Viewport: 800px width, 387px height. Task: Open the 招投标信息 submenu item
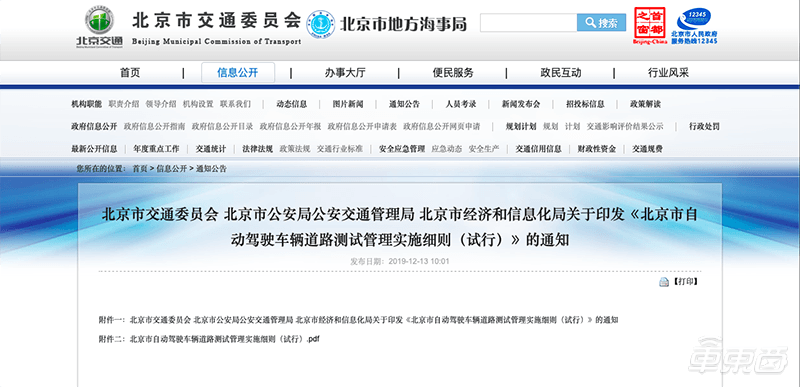coord(585,104)
